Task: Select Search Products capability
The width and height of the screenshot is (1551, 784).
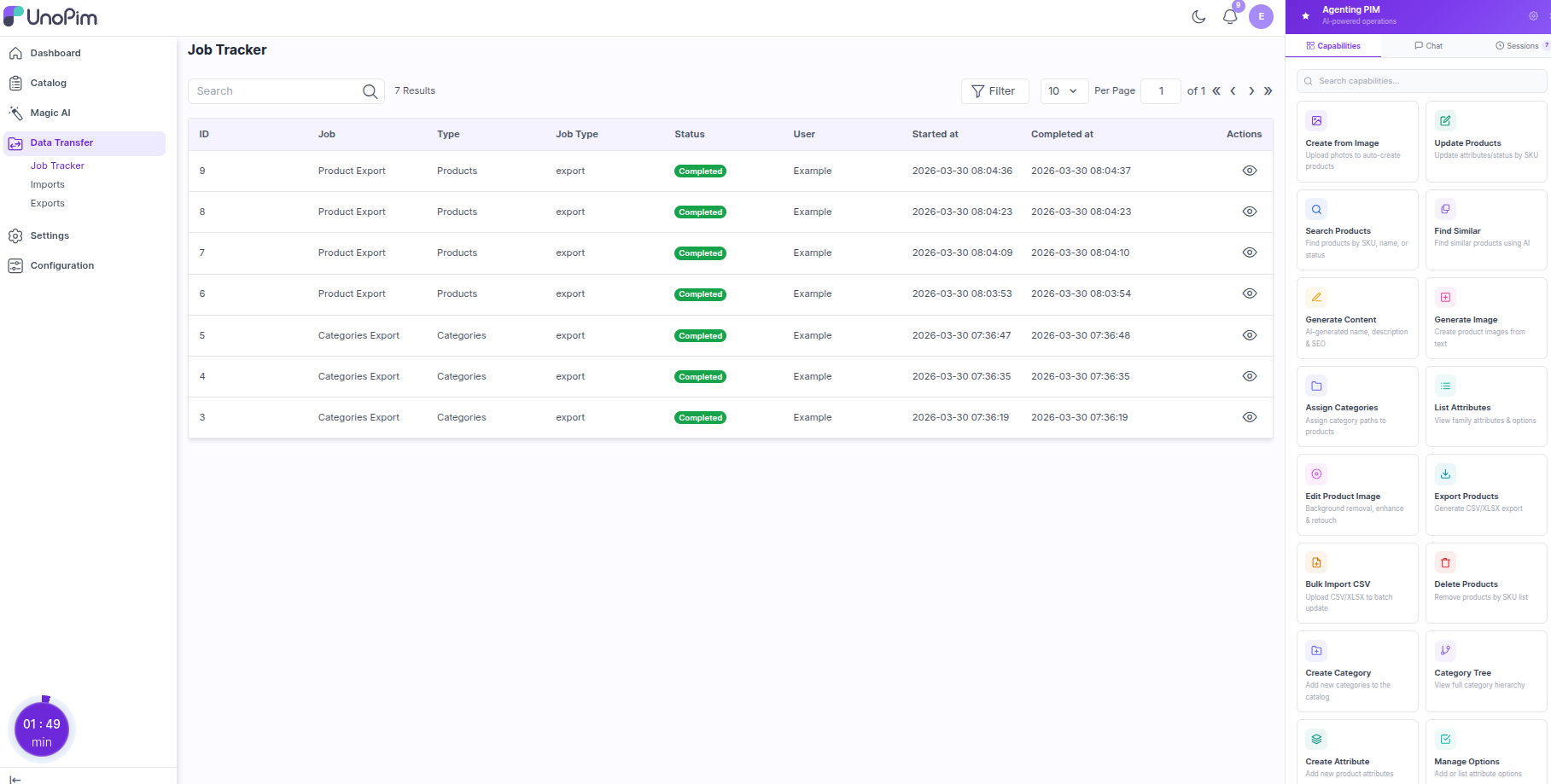Action: click(x=1357, y=229)
